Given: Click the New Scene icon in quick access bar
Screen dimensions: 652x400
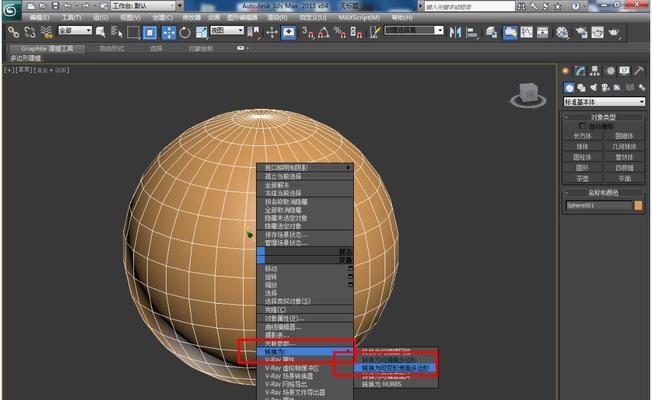Looking at the screenshot, I should (31, 6).
